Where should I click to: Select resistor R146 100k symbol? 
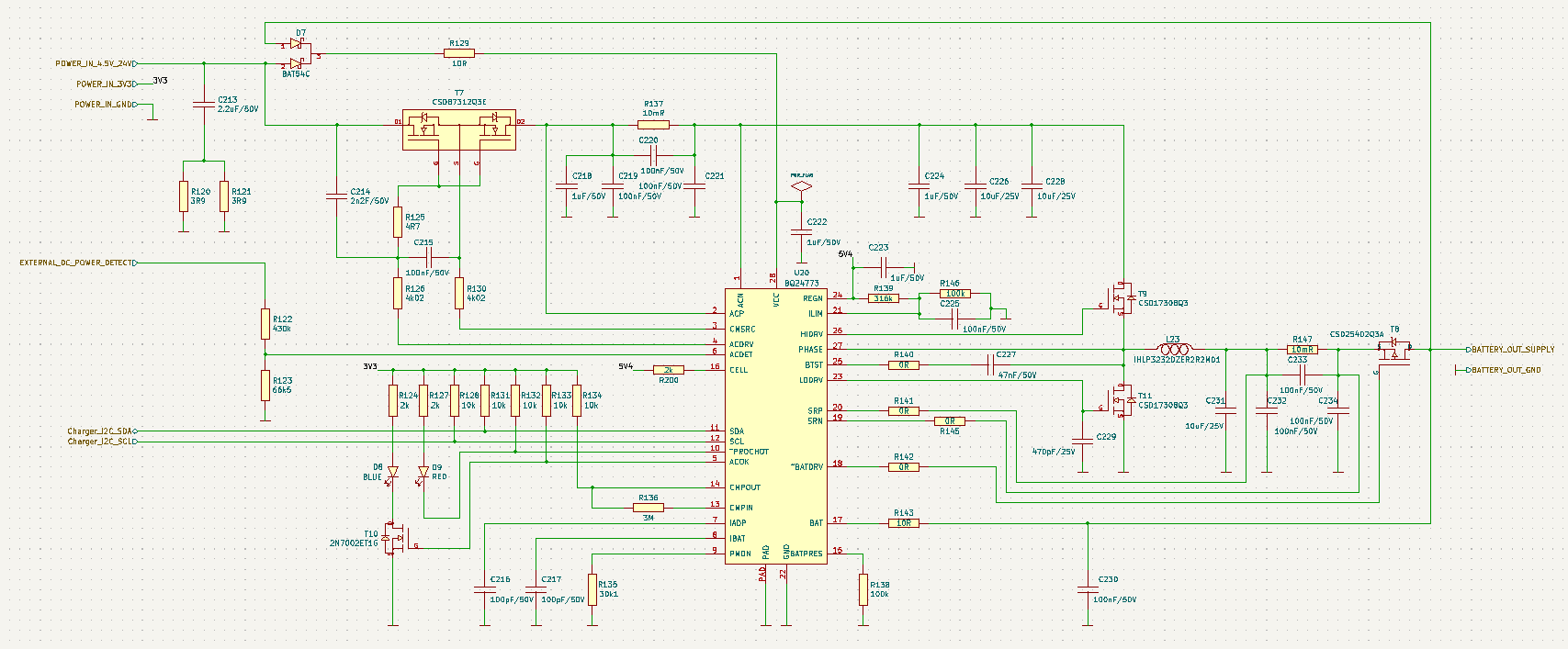tap(955, 294)
